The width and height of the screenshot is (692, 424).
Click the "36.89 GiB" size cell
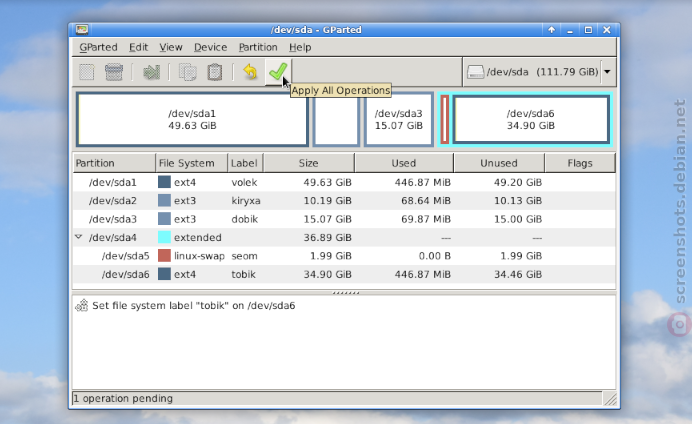tap(327, 237)
